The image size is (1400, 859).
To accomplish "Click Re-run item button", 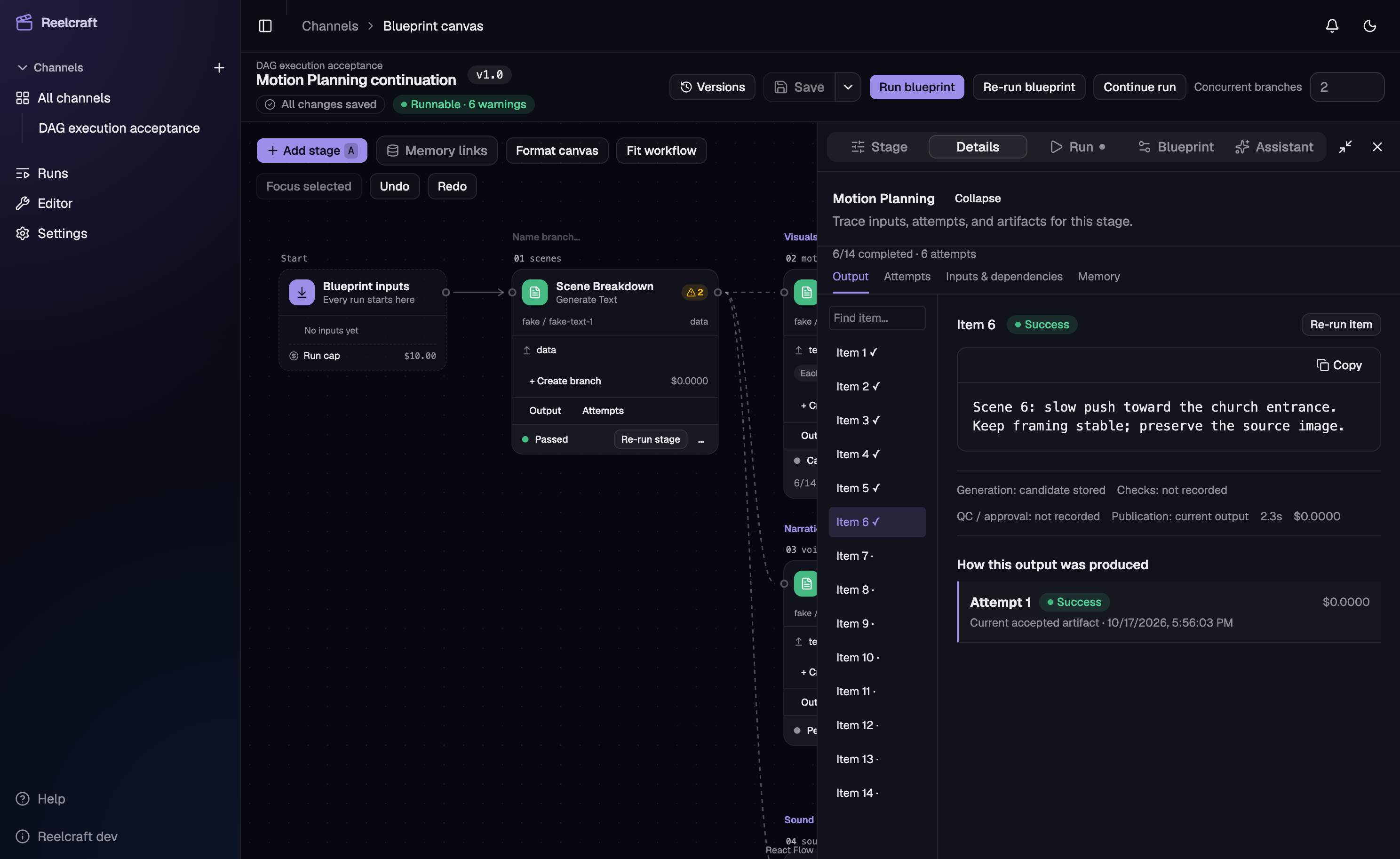I will [x=1341, y=325].
